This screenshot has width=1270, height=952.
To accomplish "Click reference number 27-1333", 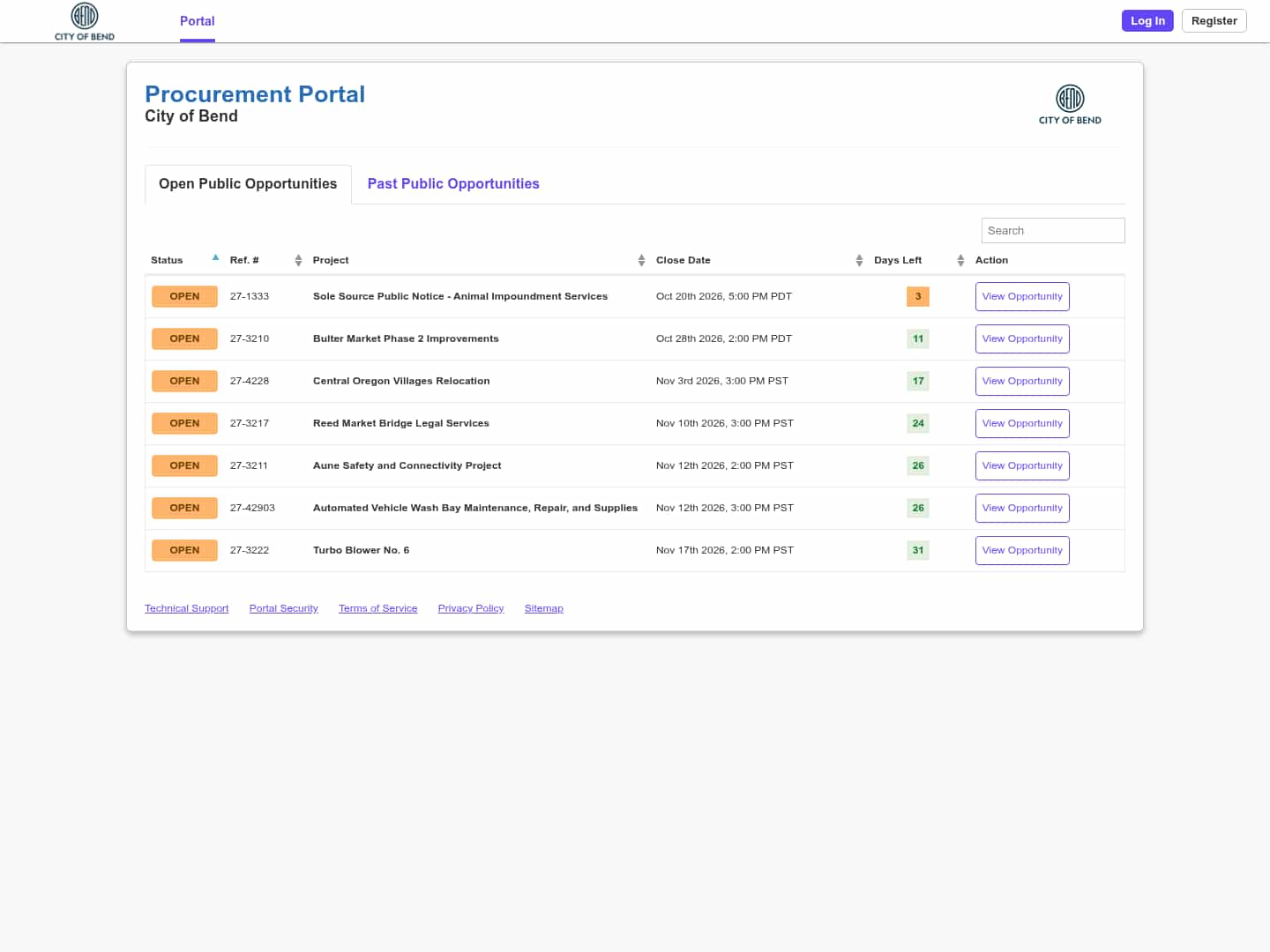I will coord(250,296).
